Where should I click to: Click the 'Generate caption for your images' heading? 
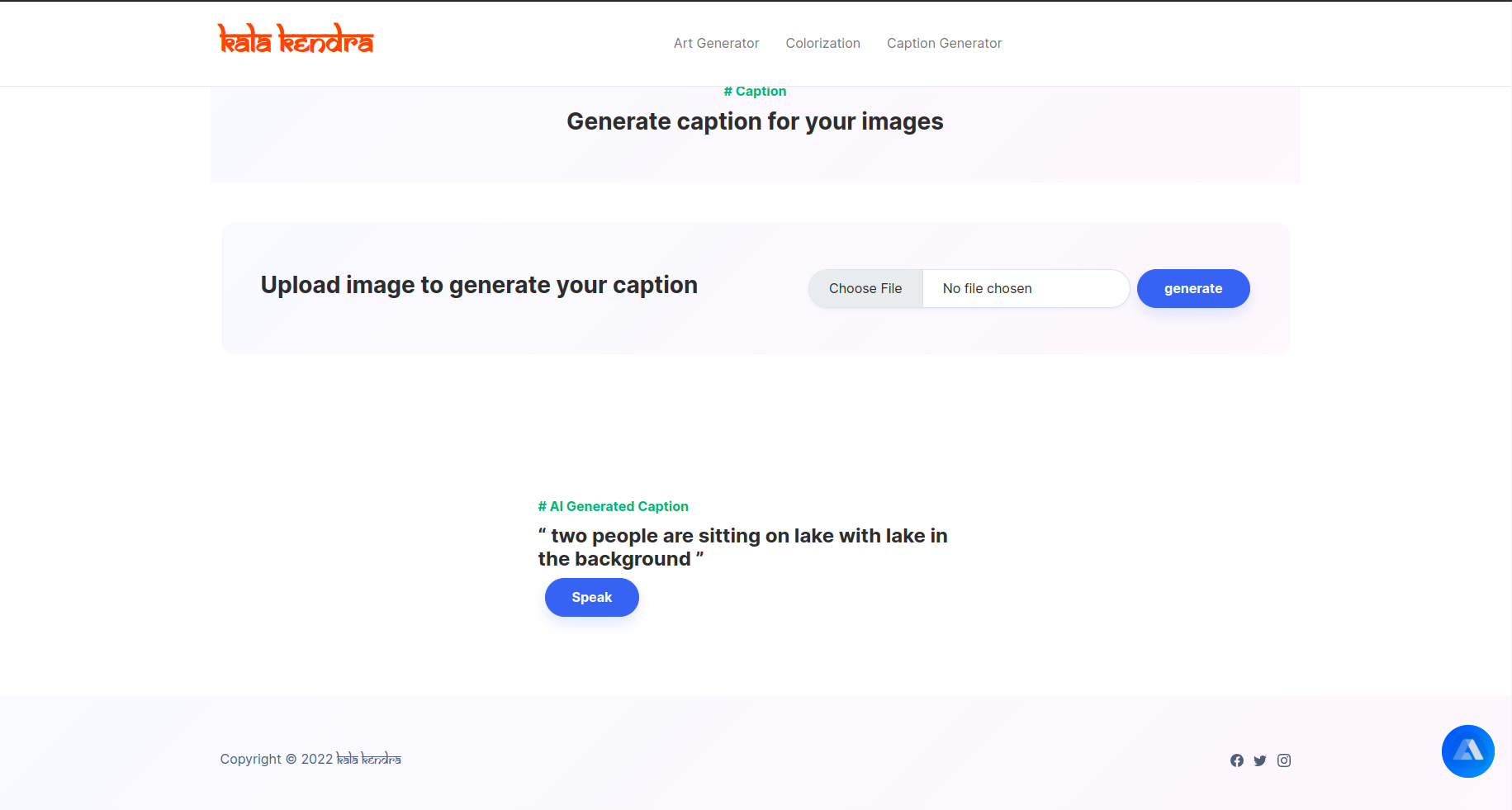(755, 121)
